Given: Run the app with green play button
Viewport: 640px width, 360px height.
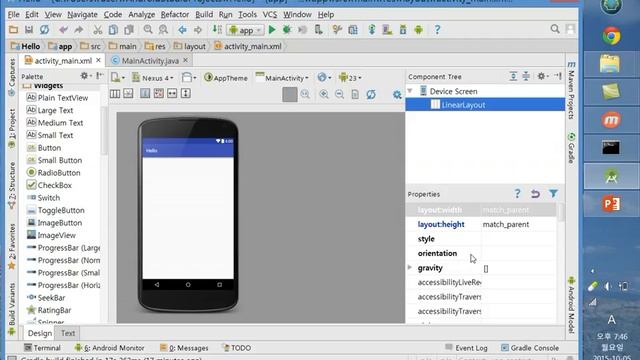Looking at the screenshot, I should pos(272,30).
